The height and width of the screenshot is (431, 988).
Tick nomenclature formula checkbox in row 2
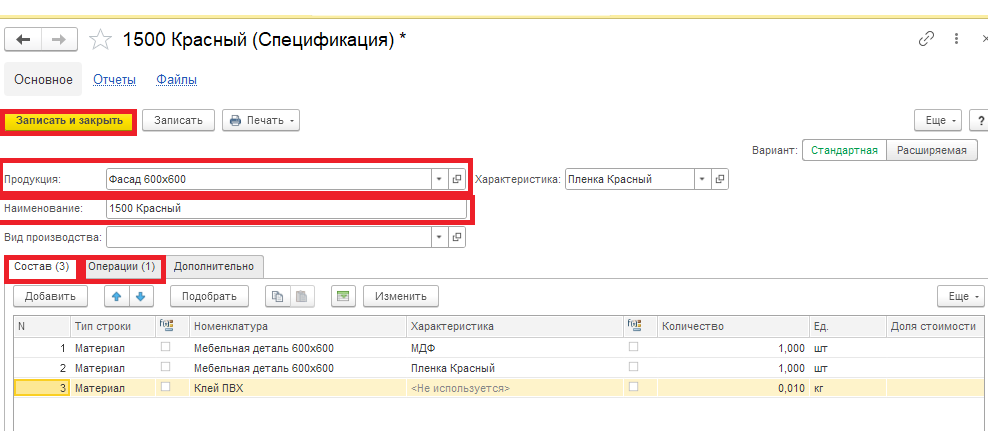coord(166,367)
